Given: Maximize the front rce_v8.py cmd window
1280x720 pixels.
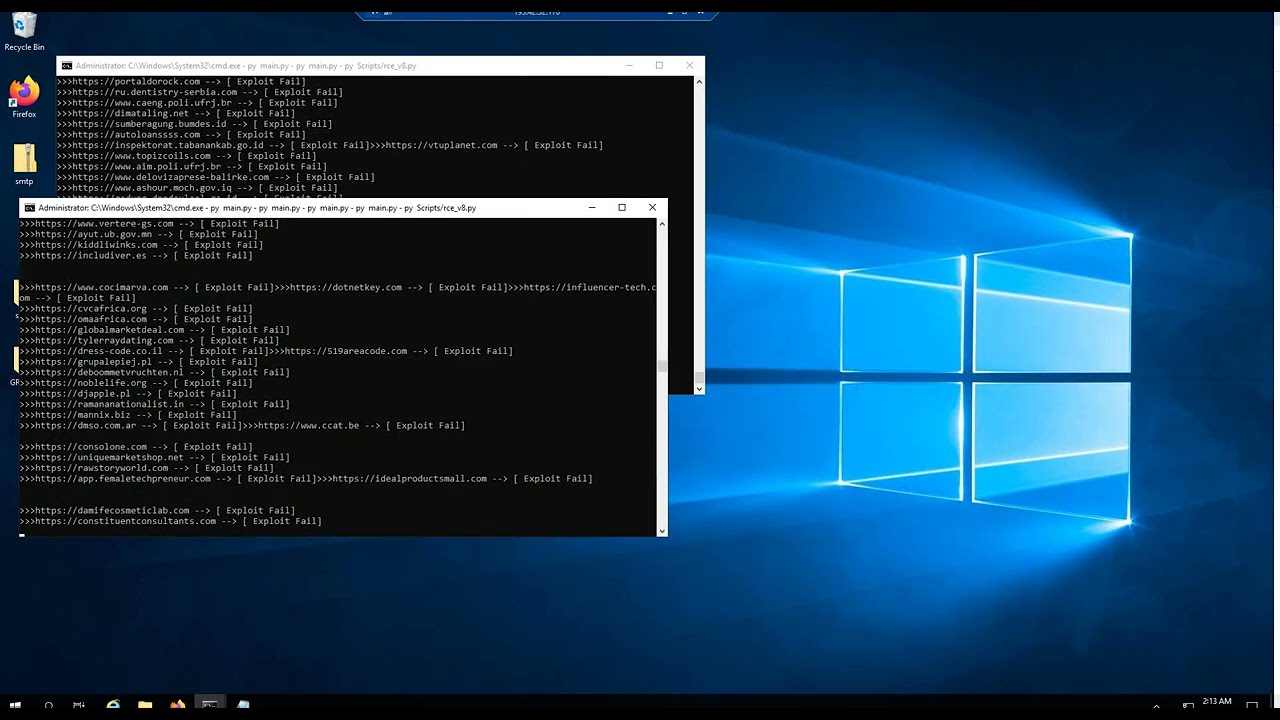Looking at the screenshot, I should coord(622,208).
